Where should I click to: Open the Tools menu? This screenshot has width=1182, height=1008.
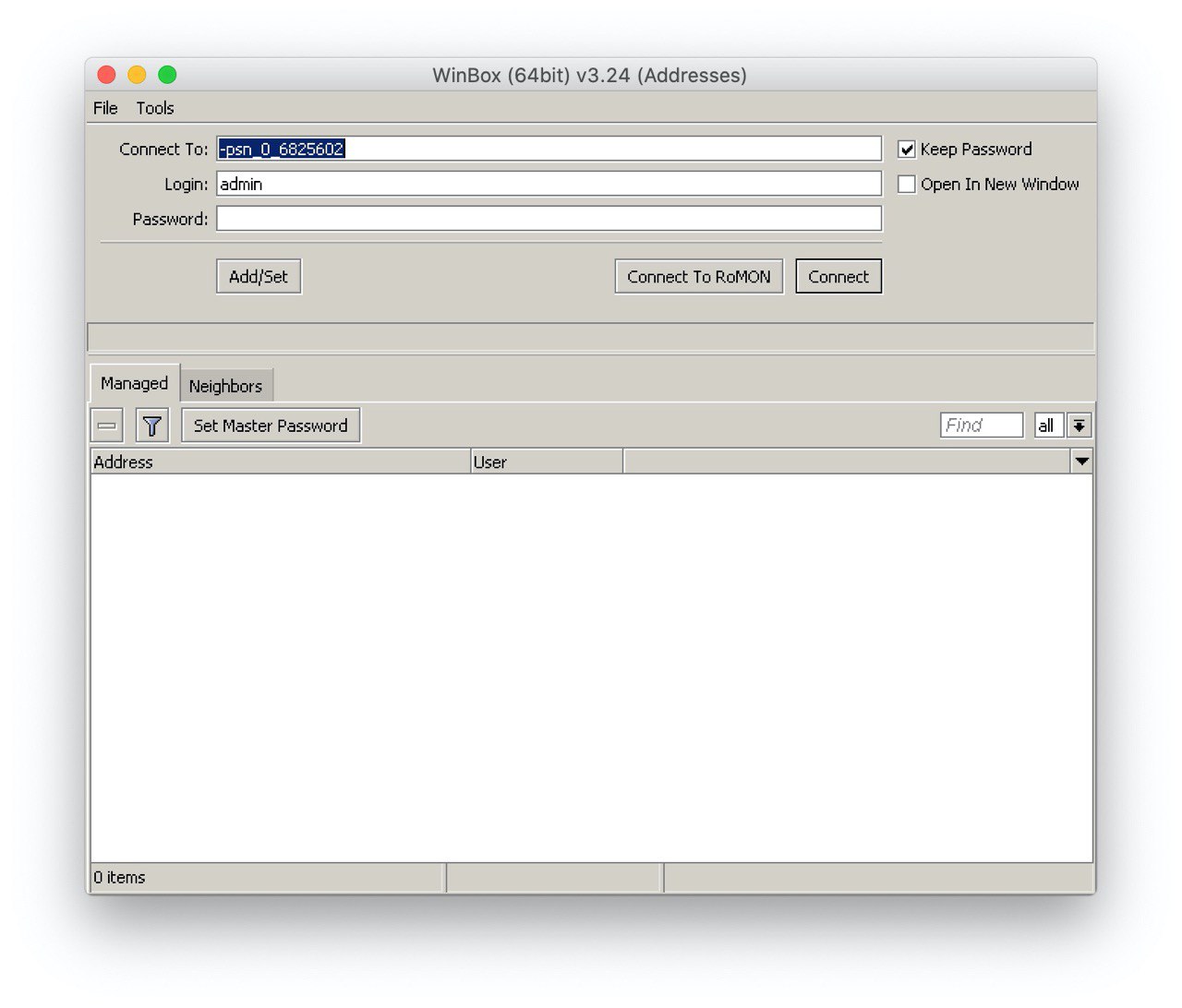coord(155,108)
